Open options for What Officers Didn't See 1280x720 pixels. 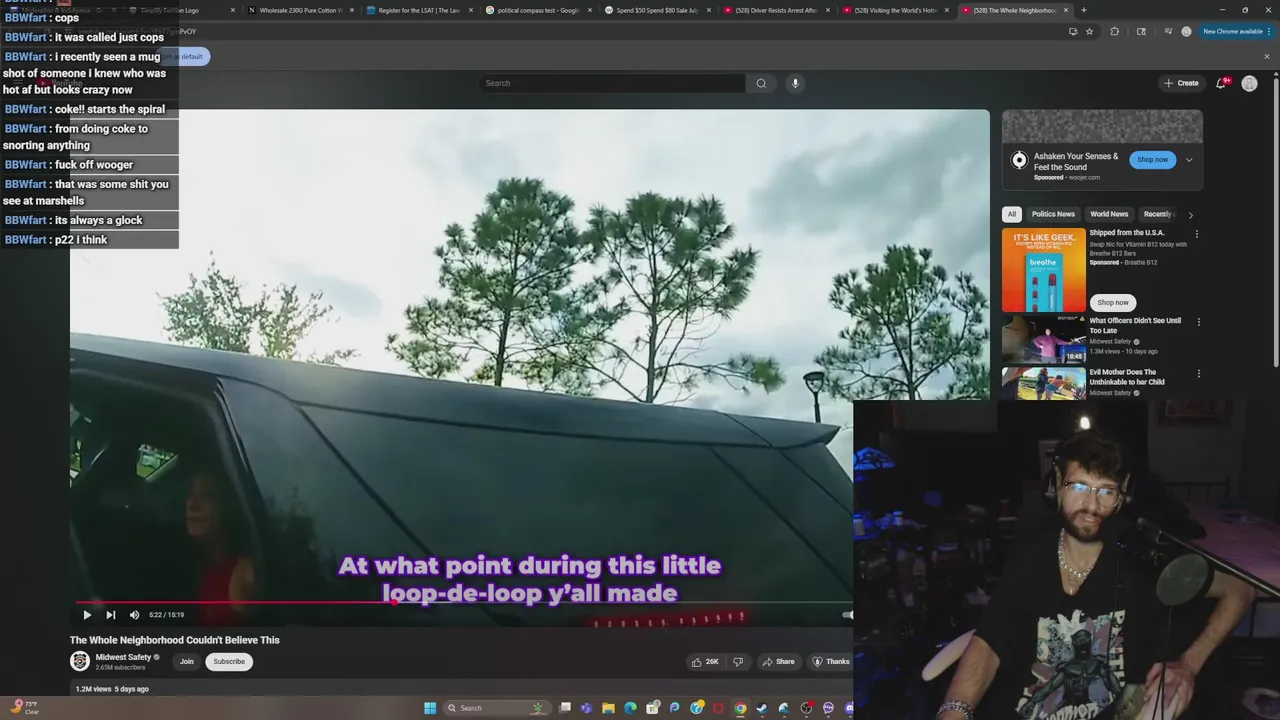point(1198,322)
